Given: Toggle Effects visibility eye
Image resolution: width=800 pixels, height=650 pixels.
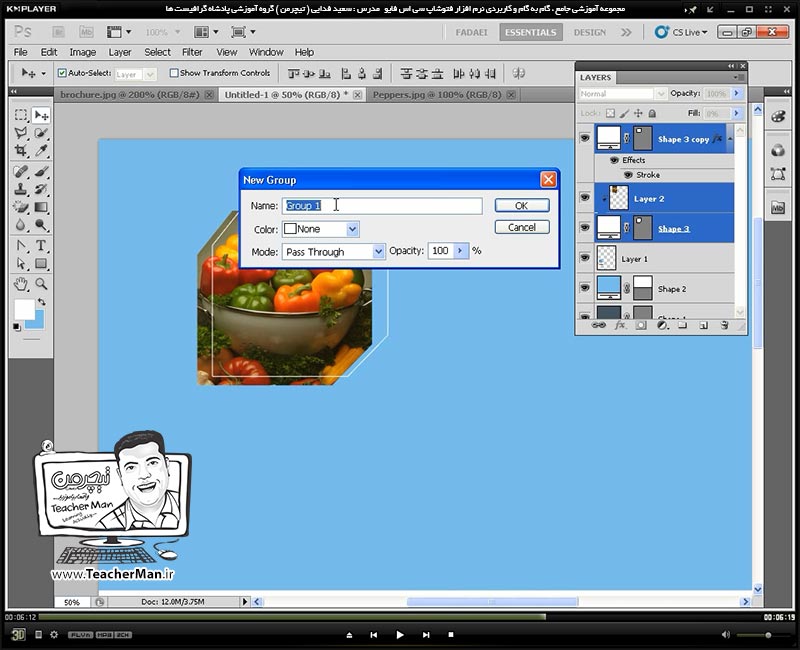Looking at the screenshot, I should pos(614,160).
